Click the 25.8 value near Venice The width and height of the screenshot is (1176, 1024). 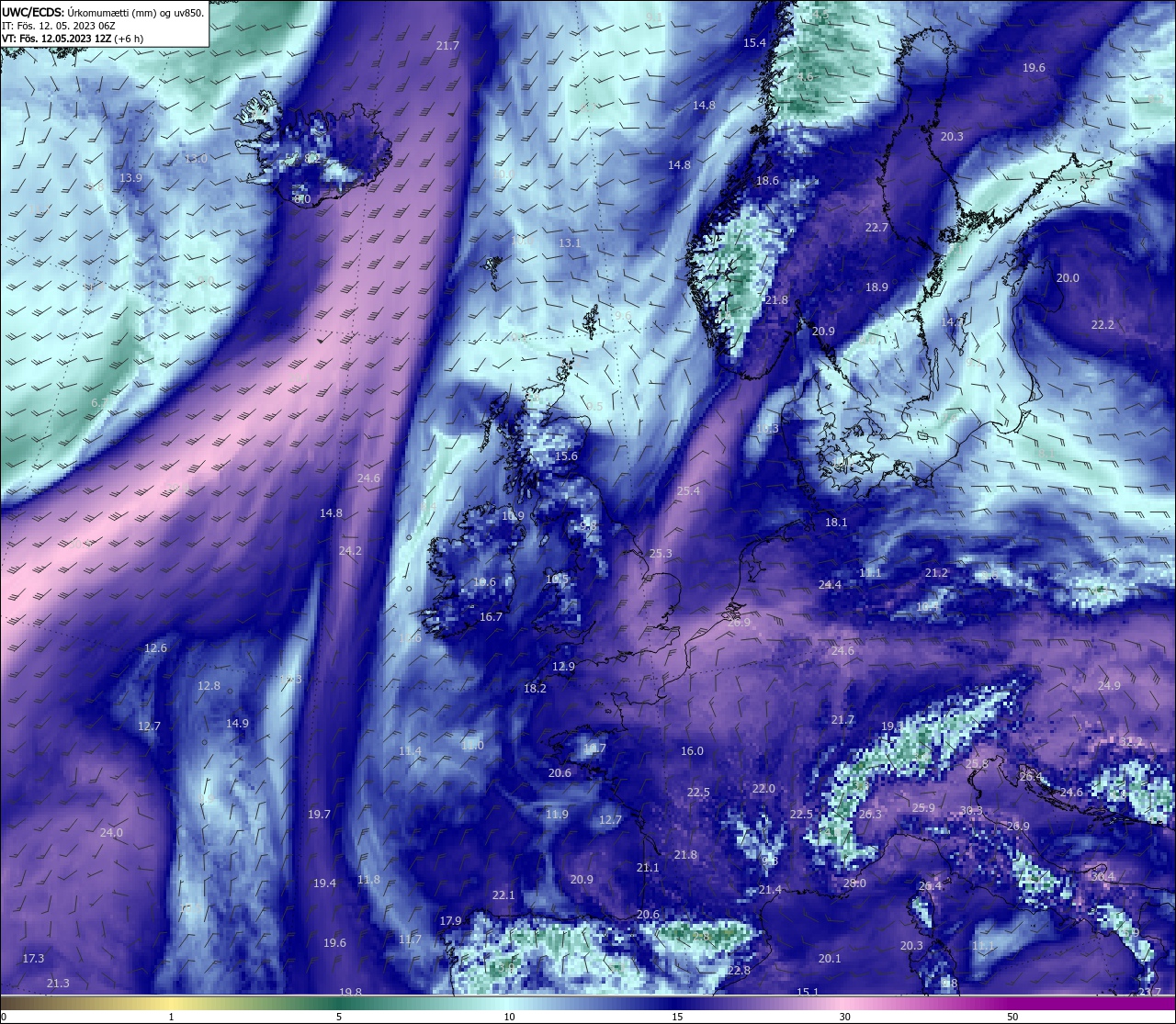[977, 764]
